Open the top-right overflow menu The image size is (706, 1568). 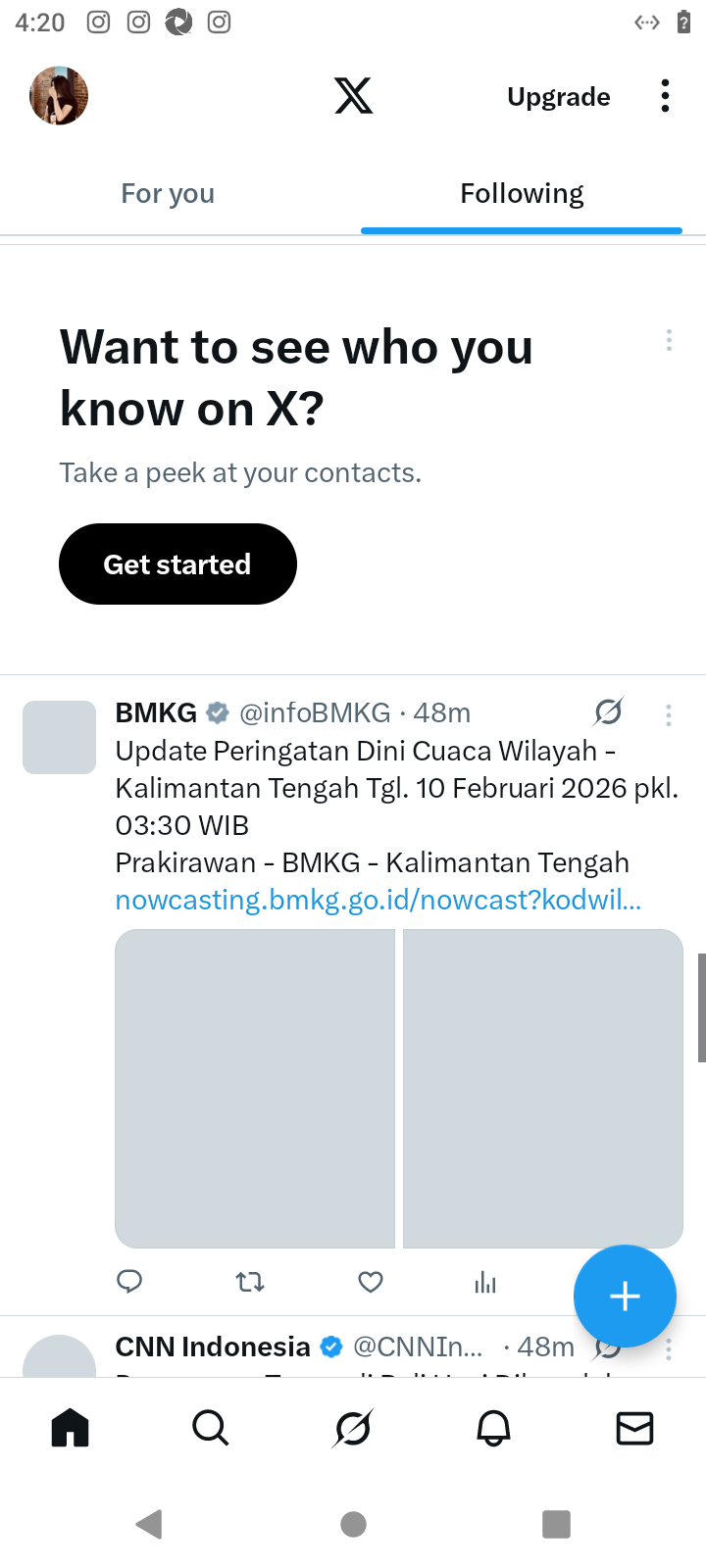[665, 96]
